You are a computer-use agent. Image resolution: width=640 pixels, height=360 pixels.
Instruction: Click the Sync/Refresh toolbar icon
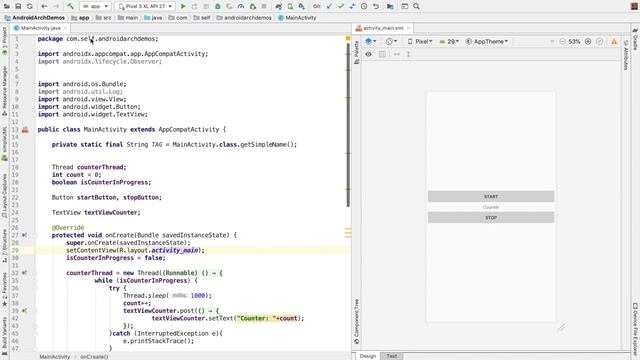tap(29, 7)
